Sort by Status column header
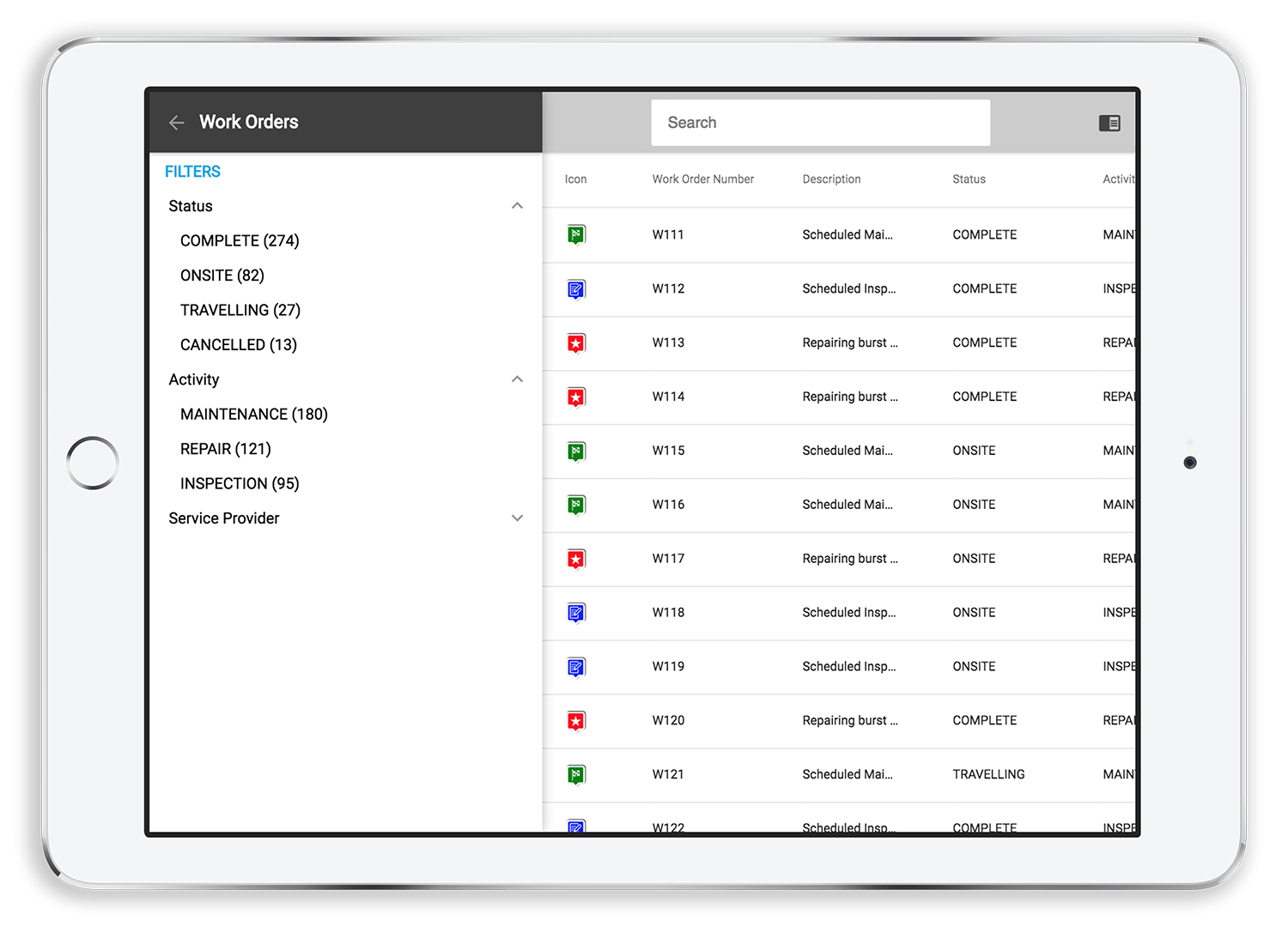 click(969, 179)
